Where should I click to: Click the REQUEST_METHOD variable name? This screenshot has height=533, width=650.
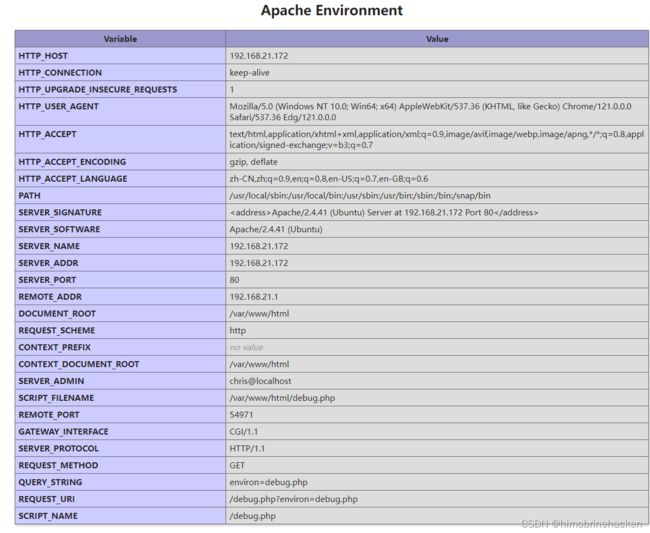tap(58, 465)
